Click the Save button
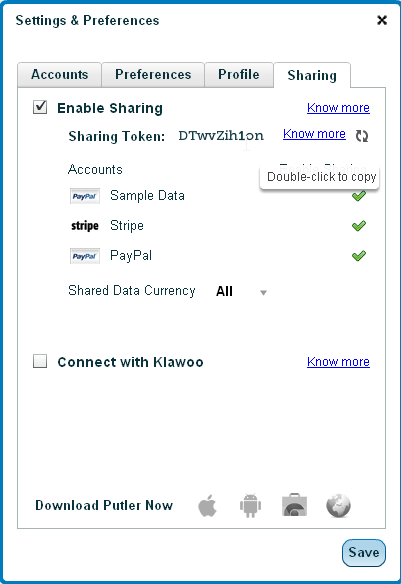The width and height of the screenshot is (401, 584). [364, 553]
